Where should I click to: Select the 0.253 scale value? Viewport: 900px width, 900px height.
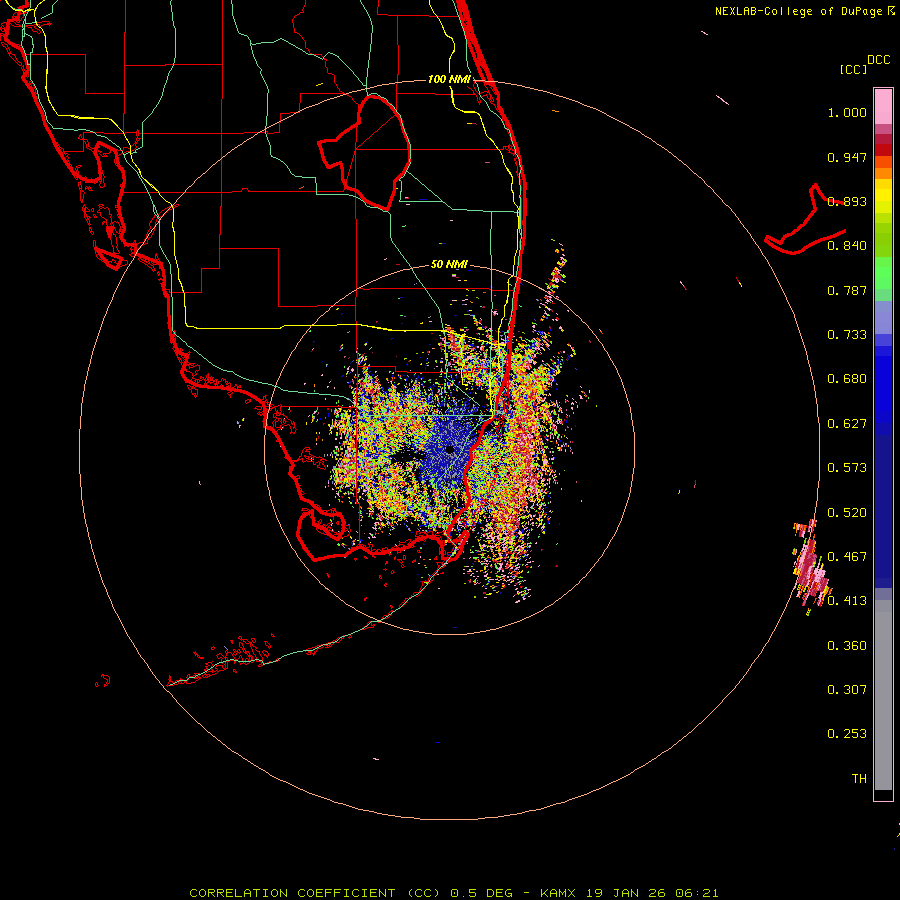click(847, 734)
